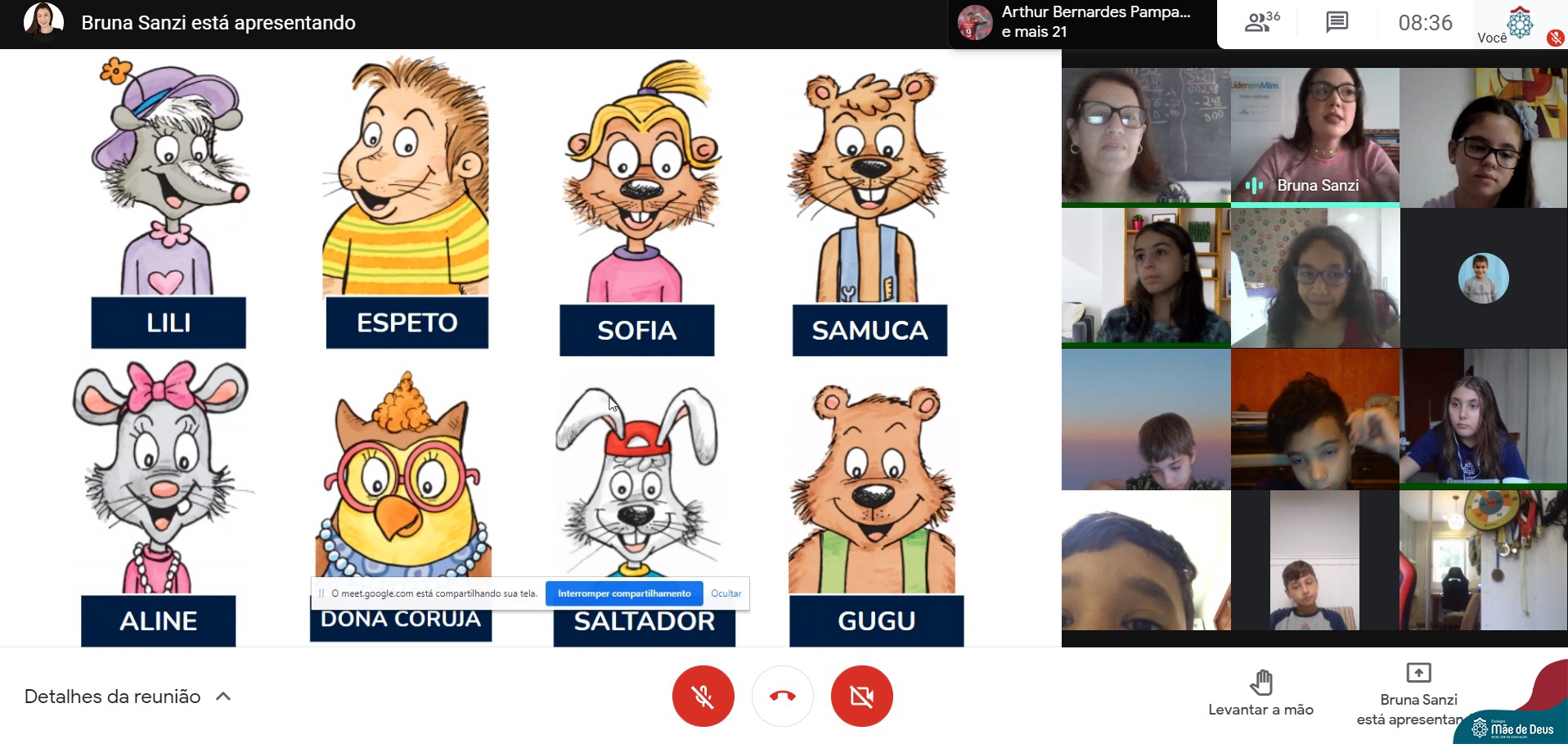The height and width of the screenshot is (744, 1568).
Task: Click presenter avatar next to Bruna Sanzi title
Action: pyautogui.click(x=43, y=22)
